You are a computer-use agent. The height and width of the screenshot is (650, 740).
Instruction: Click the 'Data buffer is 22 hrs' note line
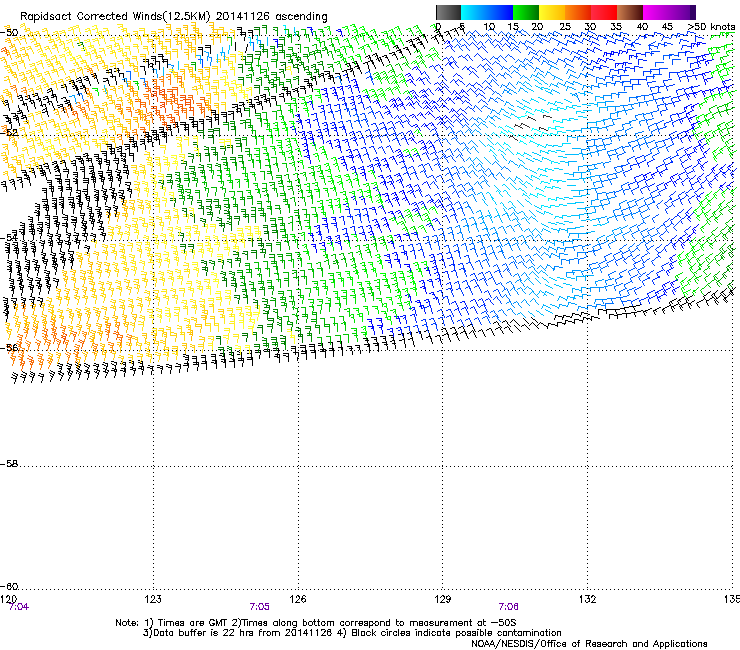click(352, 633)
